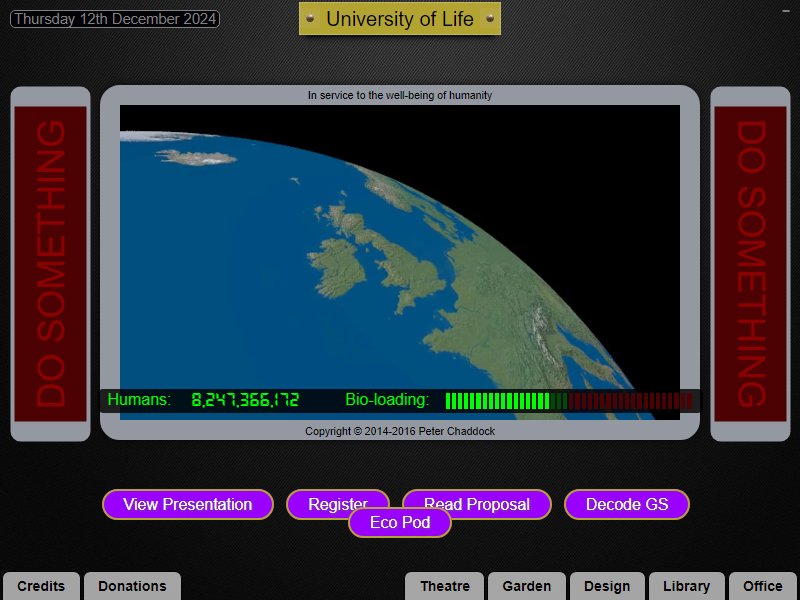The width and height of the screenshot is (800, 600).
Task: Click the left DO SOMETHING banner
Action: point(51,264)
